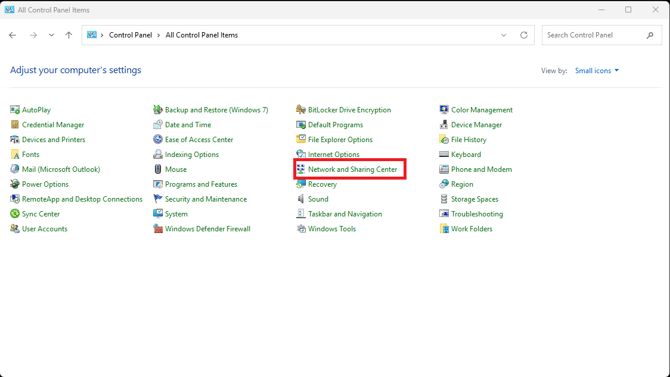Go back with the Back arrow

pyautogui.click(x=12, y=35)
